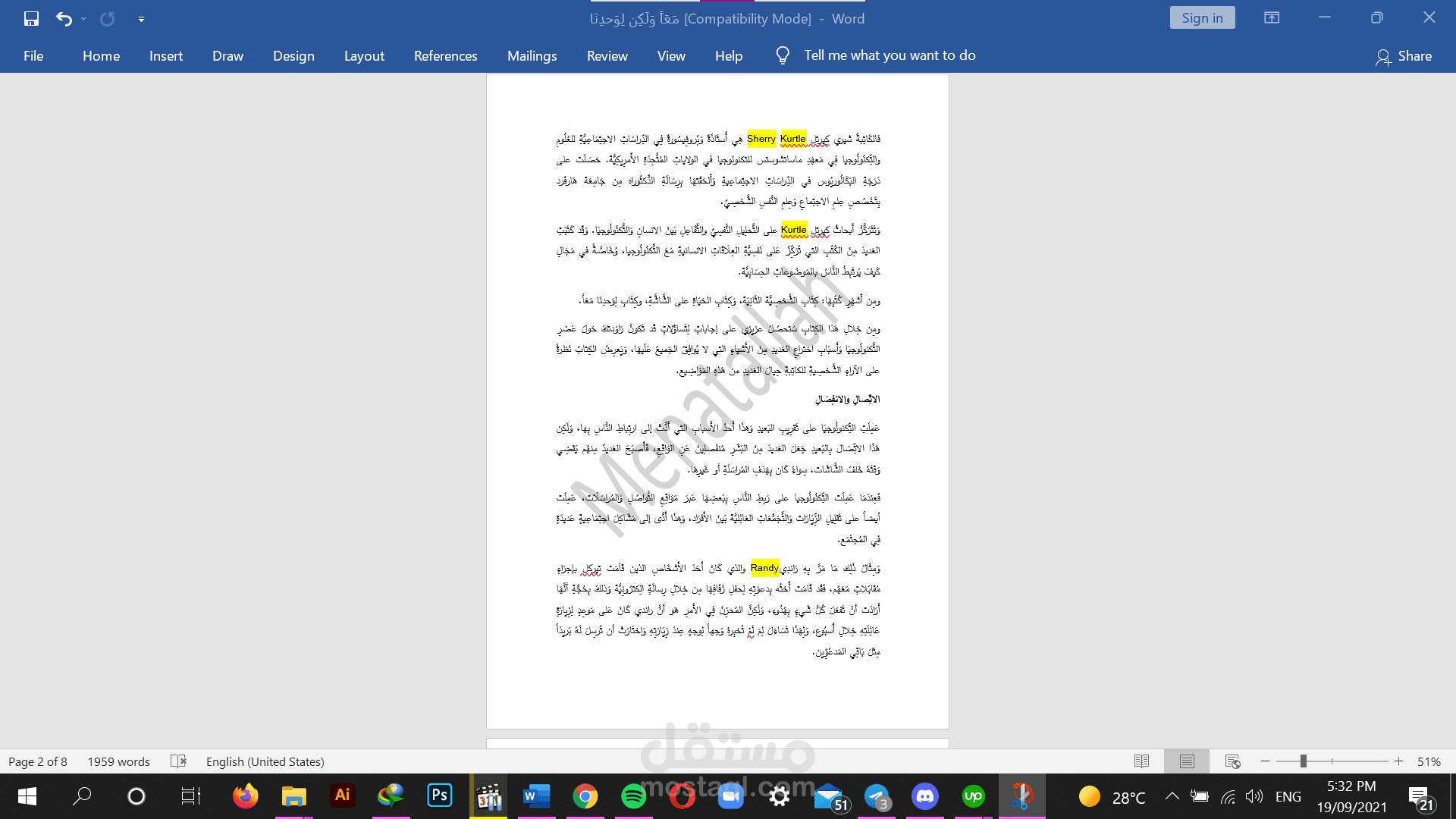
Task: Open the References ribbon tab
Action: coord(445,55)
